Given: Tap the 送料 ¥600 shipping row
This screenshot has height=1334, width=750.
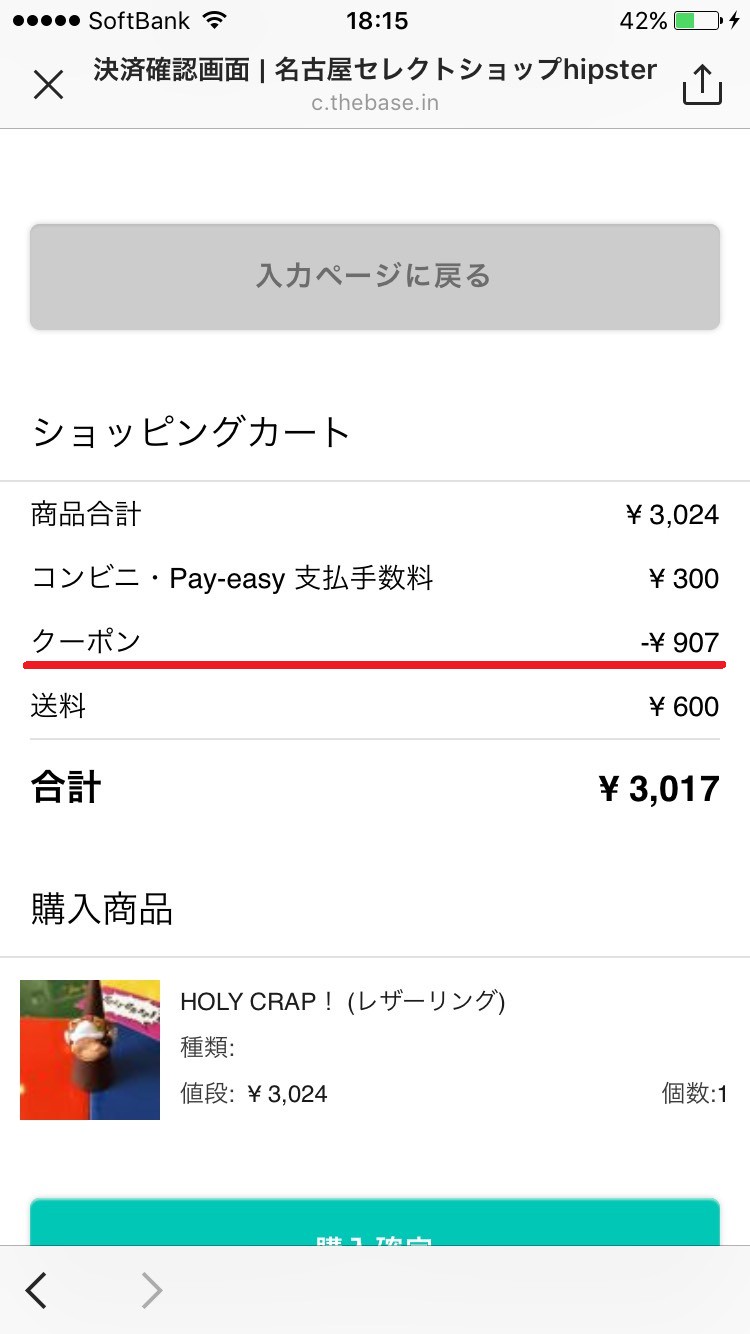Looking at the screenshot, I should (x=375, y=706).
